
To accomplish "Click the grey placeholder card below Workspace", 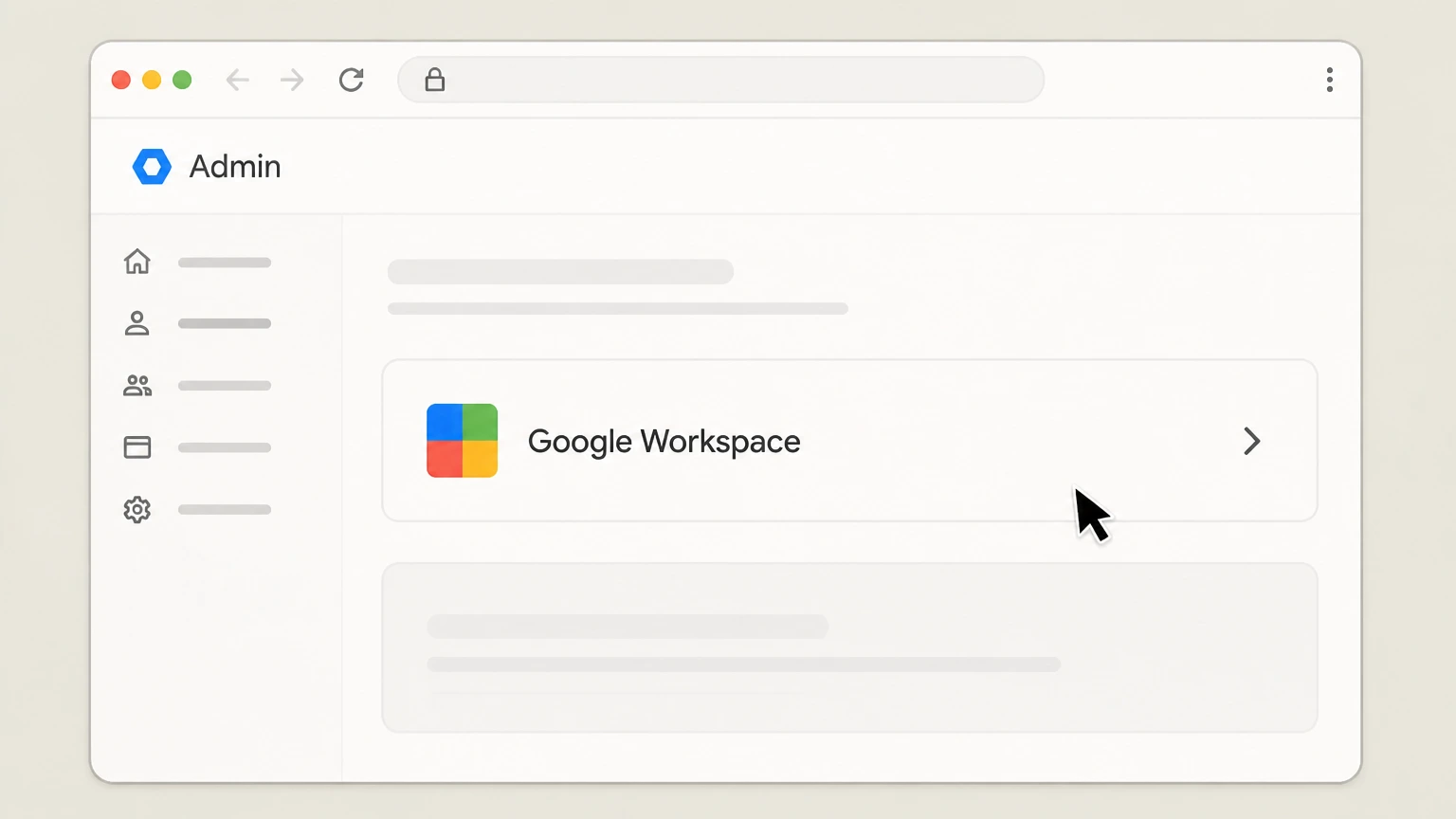I will click(x=849, y=647).
